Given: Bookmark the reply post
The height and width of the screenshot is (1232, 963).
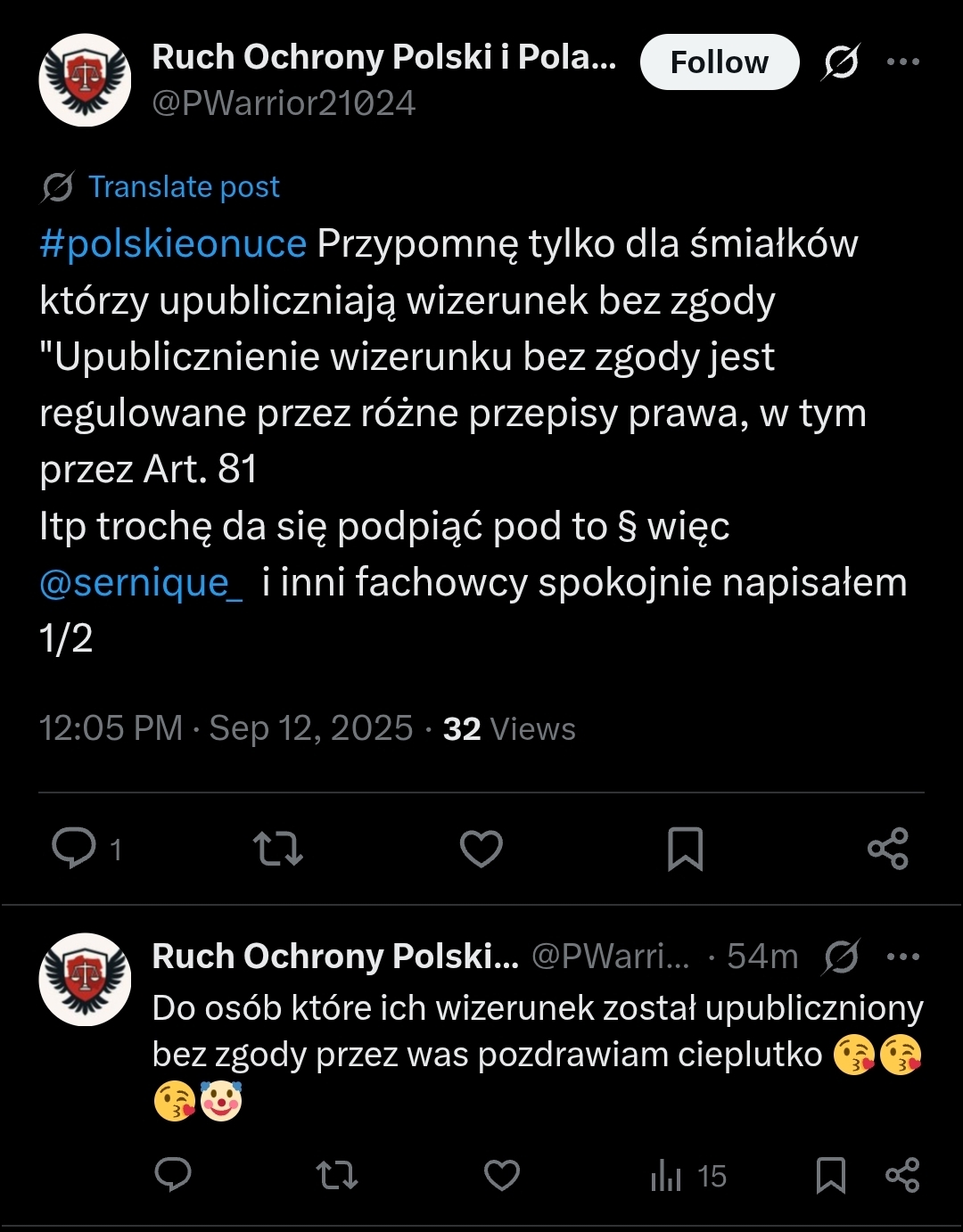Looking at the screenshot, I should coord(830,1175).
